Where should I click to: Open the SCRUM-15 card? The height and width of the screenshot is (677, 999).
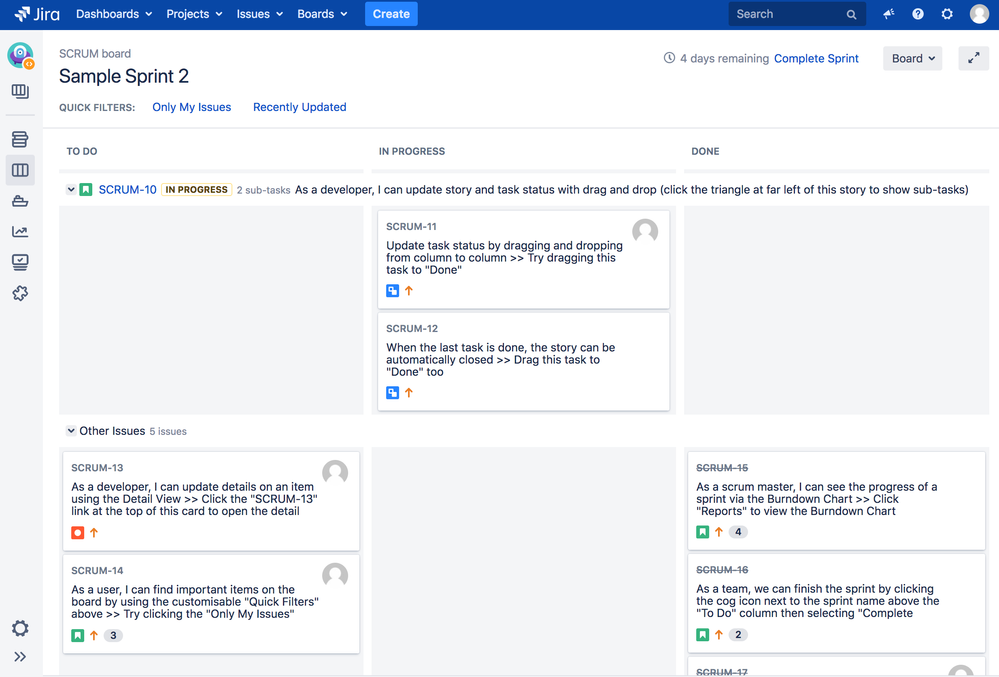coord(837,501)
